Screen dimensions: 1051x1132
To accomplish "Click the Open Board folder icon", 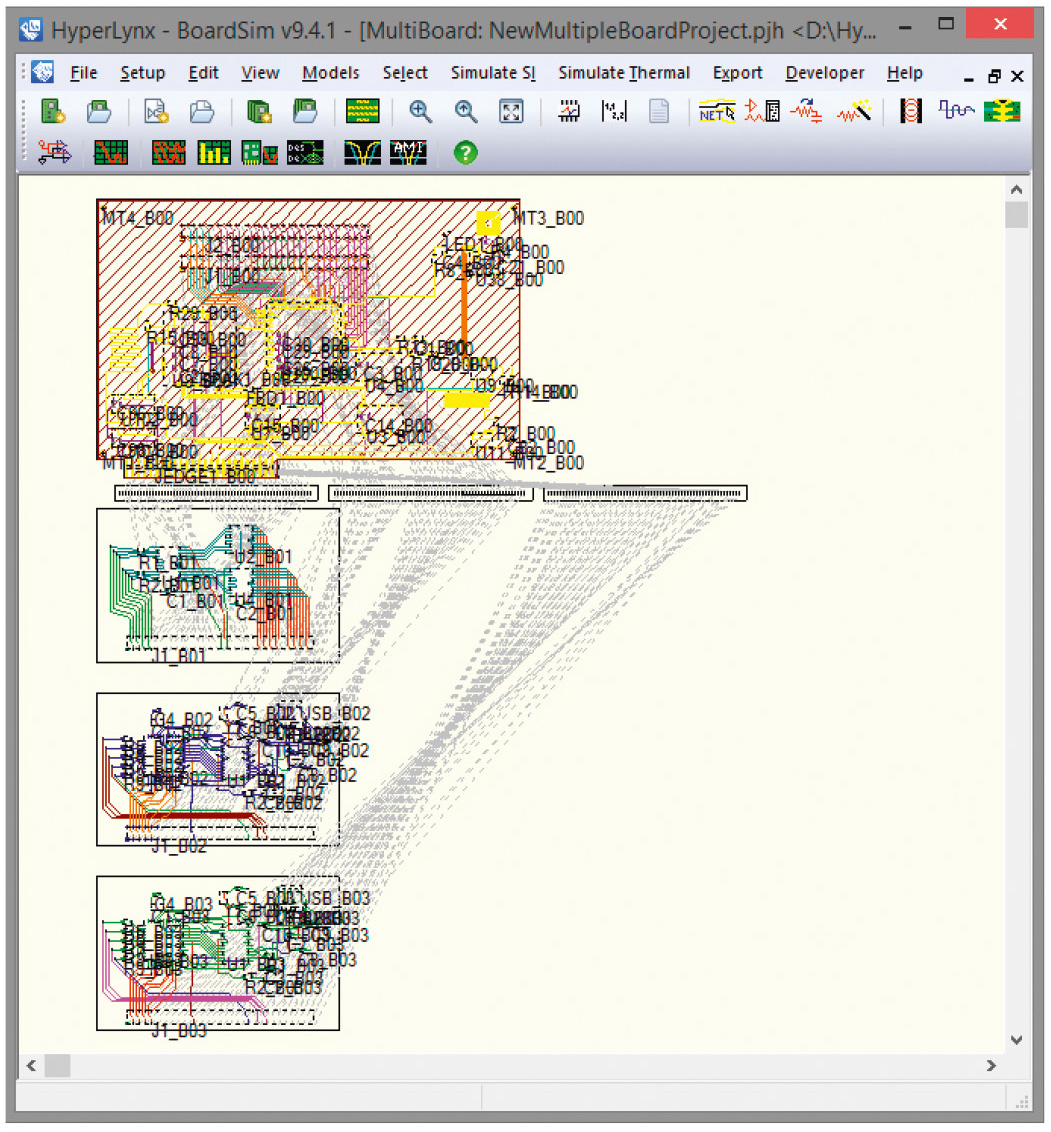I will coord(99,112).
